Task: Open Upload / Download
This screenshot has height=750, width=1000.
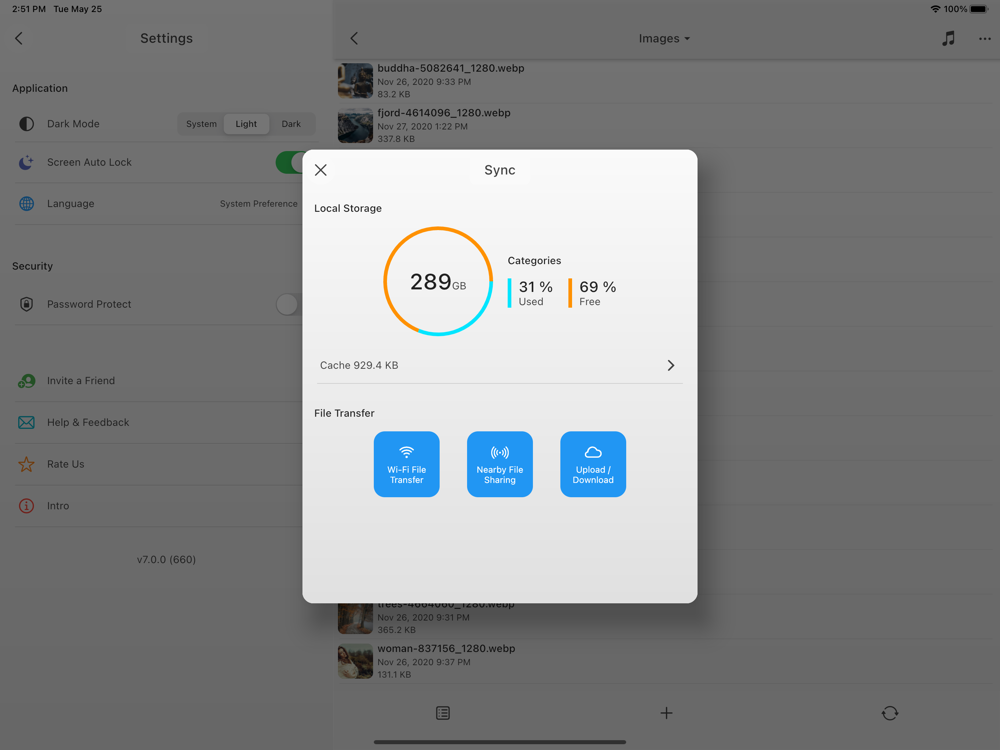Action: coord(592,464)
